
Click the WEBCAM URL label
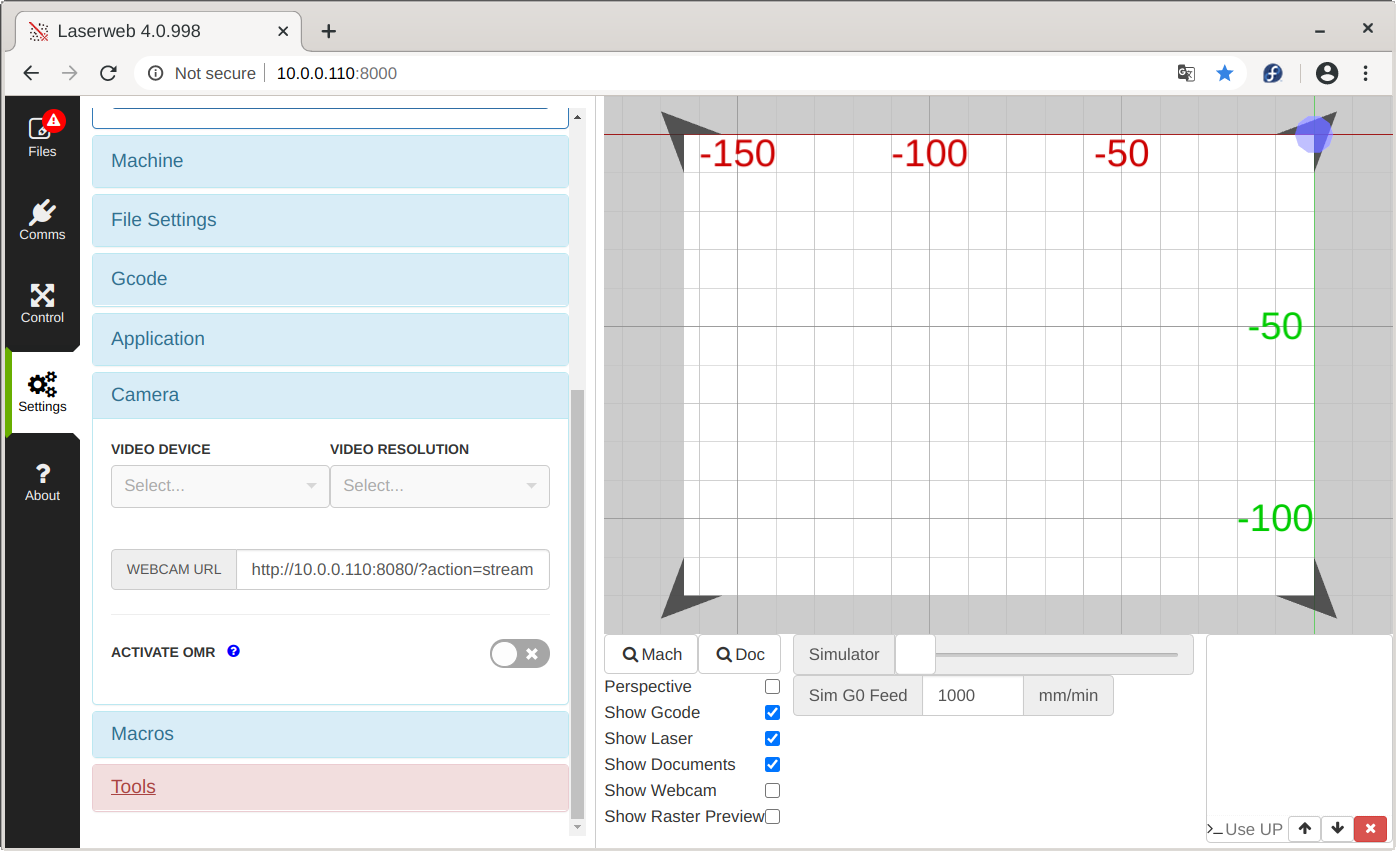click(174, 570)
